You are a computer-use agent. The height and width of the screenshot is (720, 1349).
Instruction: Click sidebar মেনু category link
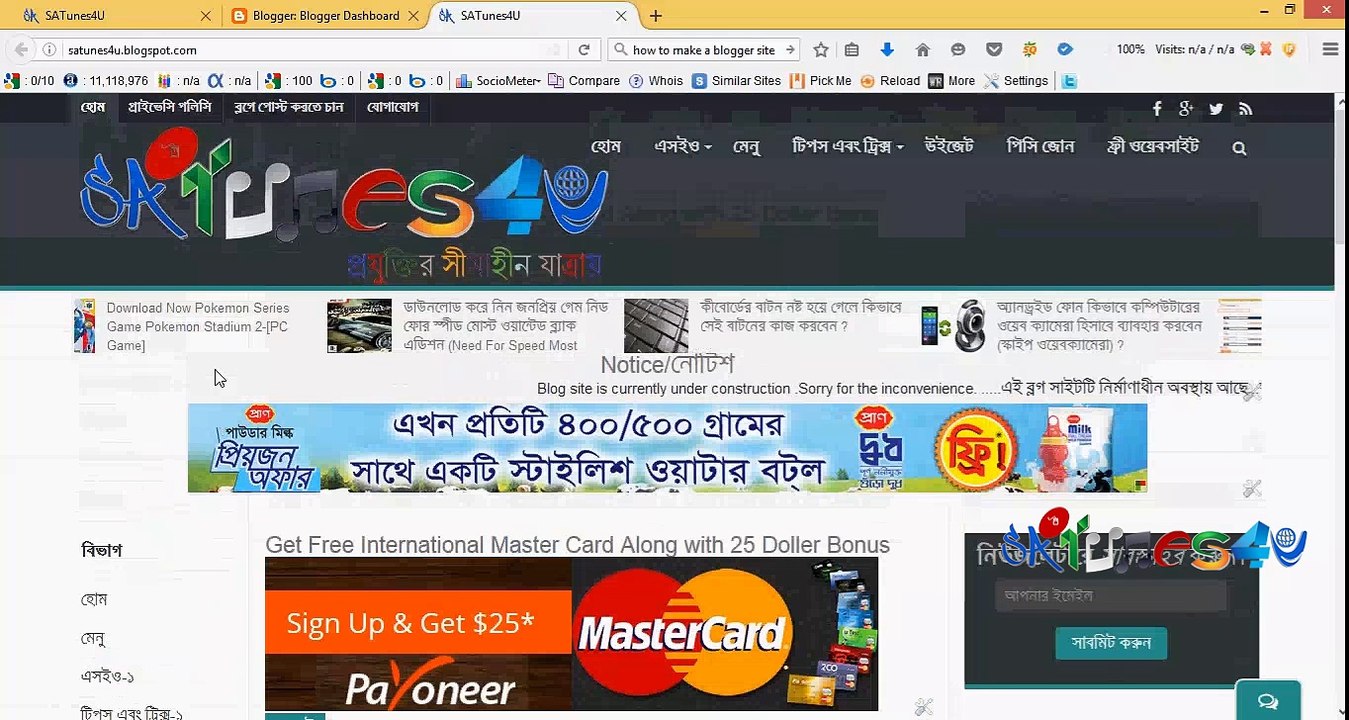click(x=93, y=639)
